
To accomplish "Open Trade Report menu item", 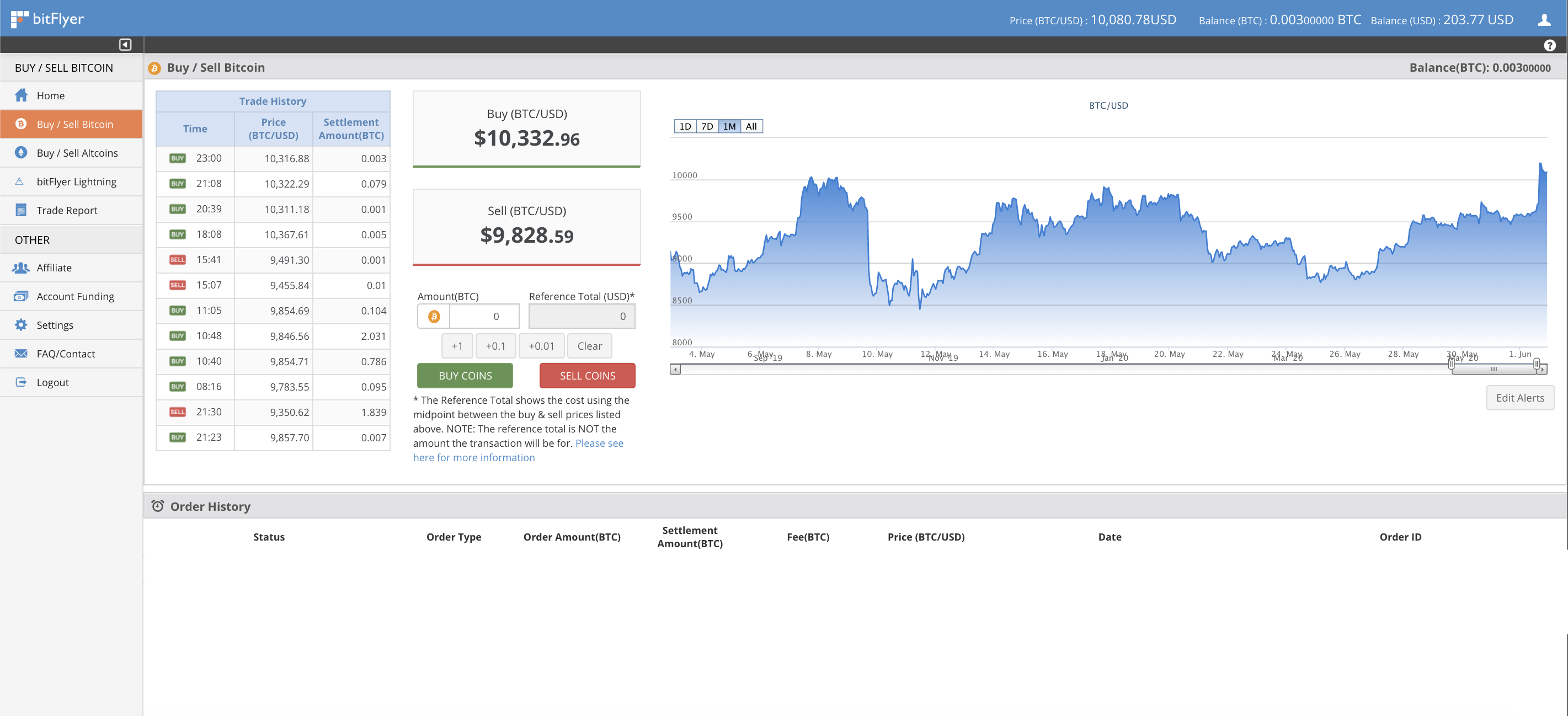I will [71, 210].
